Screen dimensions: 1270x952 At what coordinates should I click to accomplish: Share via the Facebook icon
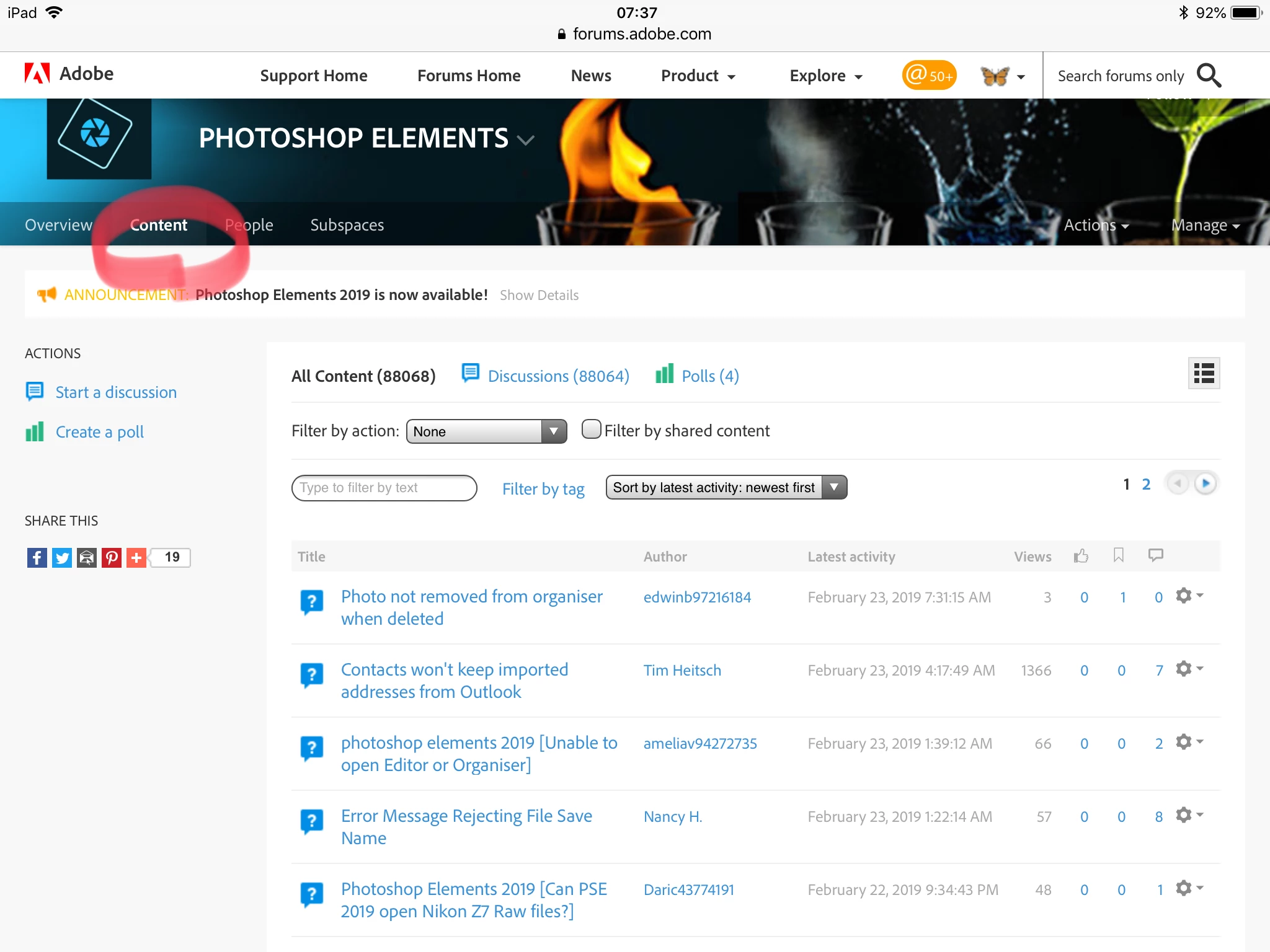click(x=37, y=558)
